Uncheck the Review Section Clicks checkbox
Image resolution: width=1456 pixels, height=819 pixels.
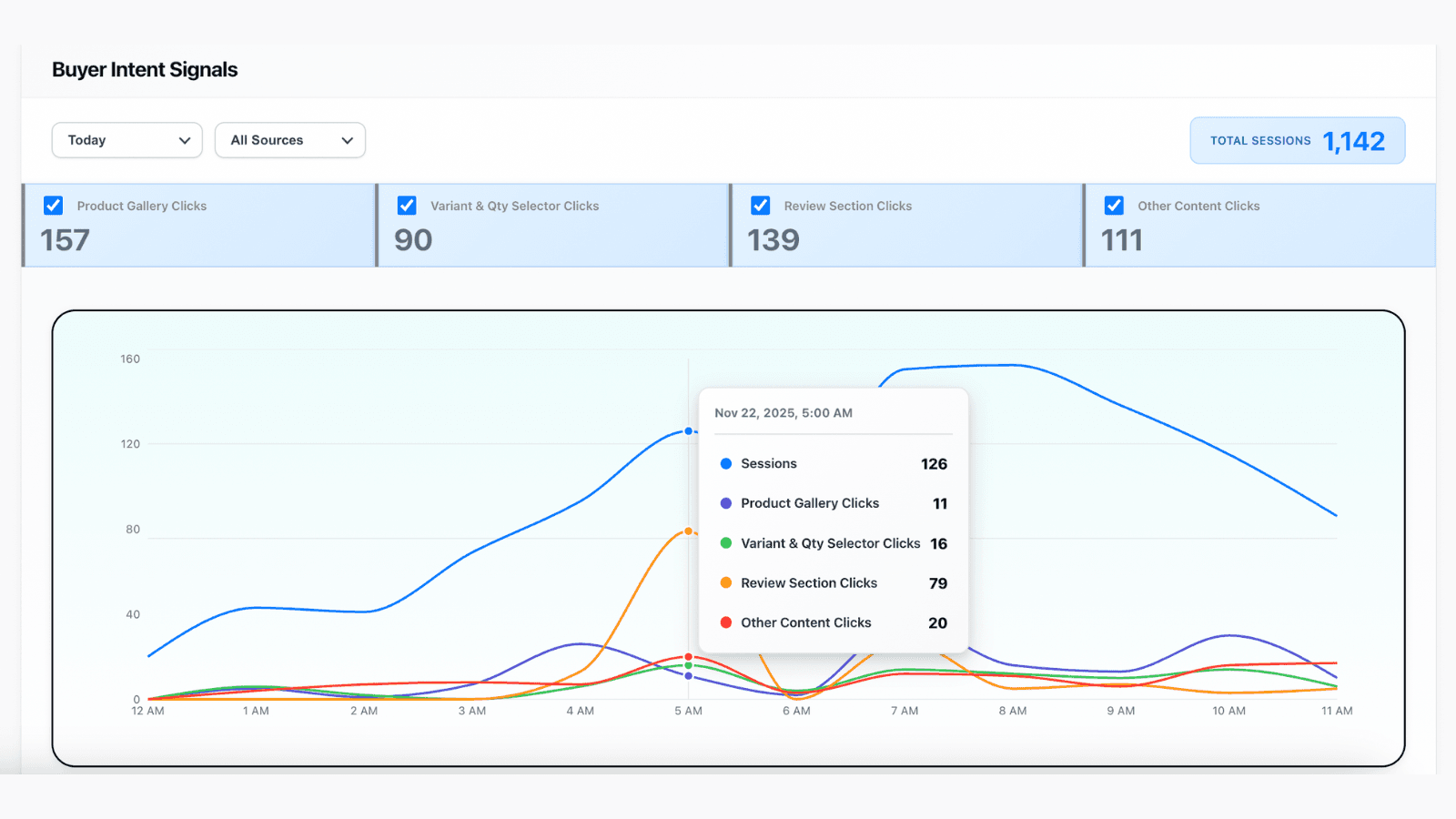click(x=761, y=206)
